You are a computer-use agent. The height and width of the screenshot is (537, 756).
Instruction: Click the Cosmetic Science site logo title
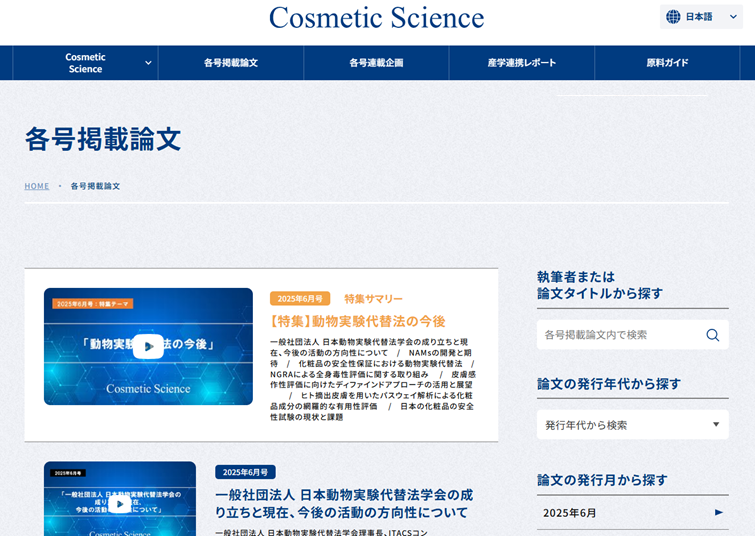coord(377,18)
